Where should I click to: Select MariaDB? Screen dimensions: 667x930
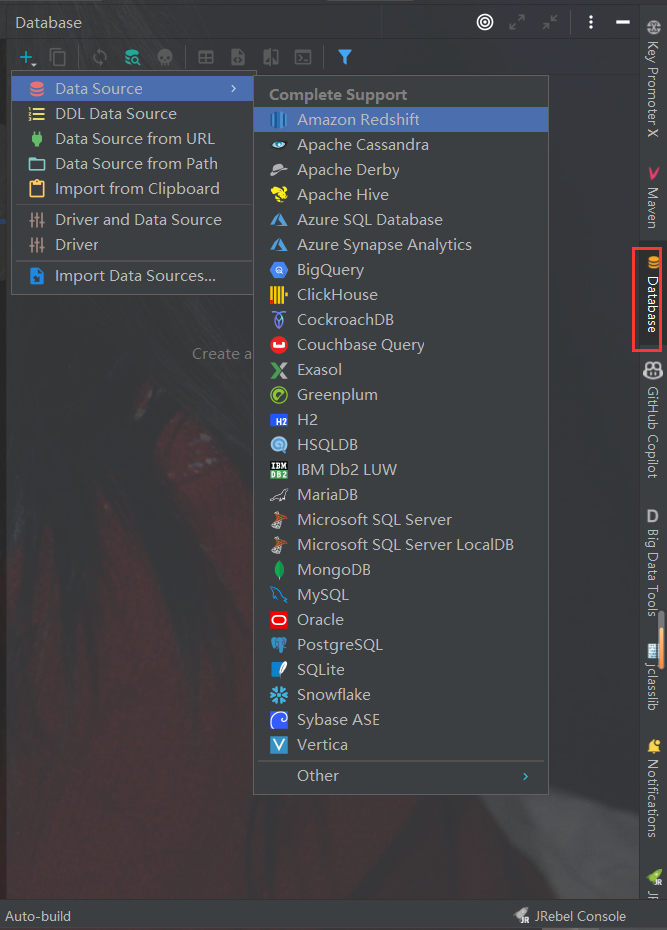point(401,494)
